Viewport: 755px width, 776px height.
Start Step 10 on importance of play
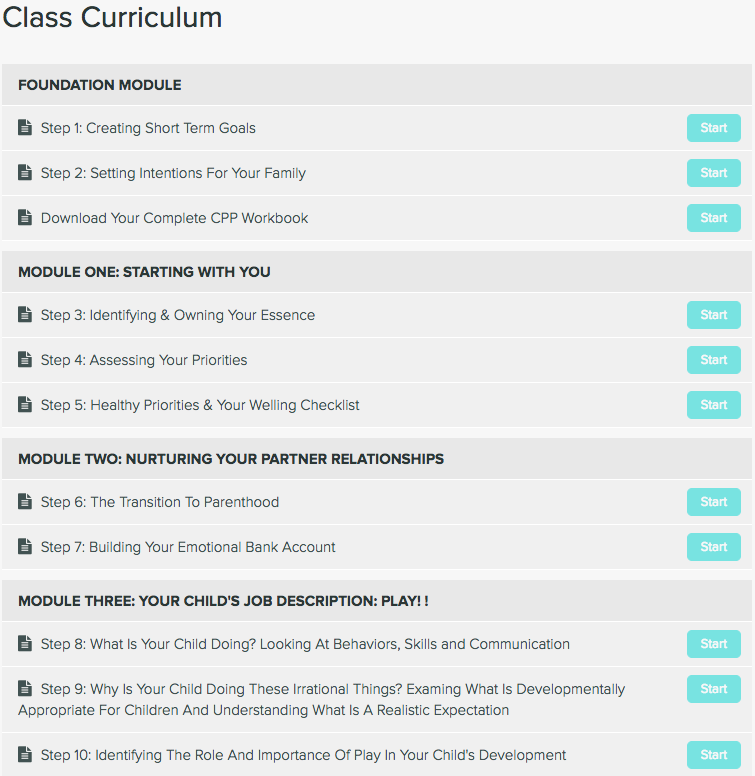pos(713,755)
